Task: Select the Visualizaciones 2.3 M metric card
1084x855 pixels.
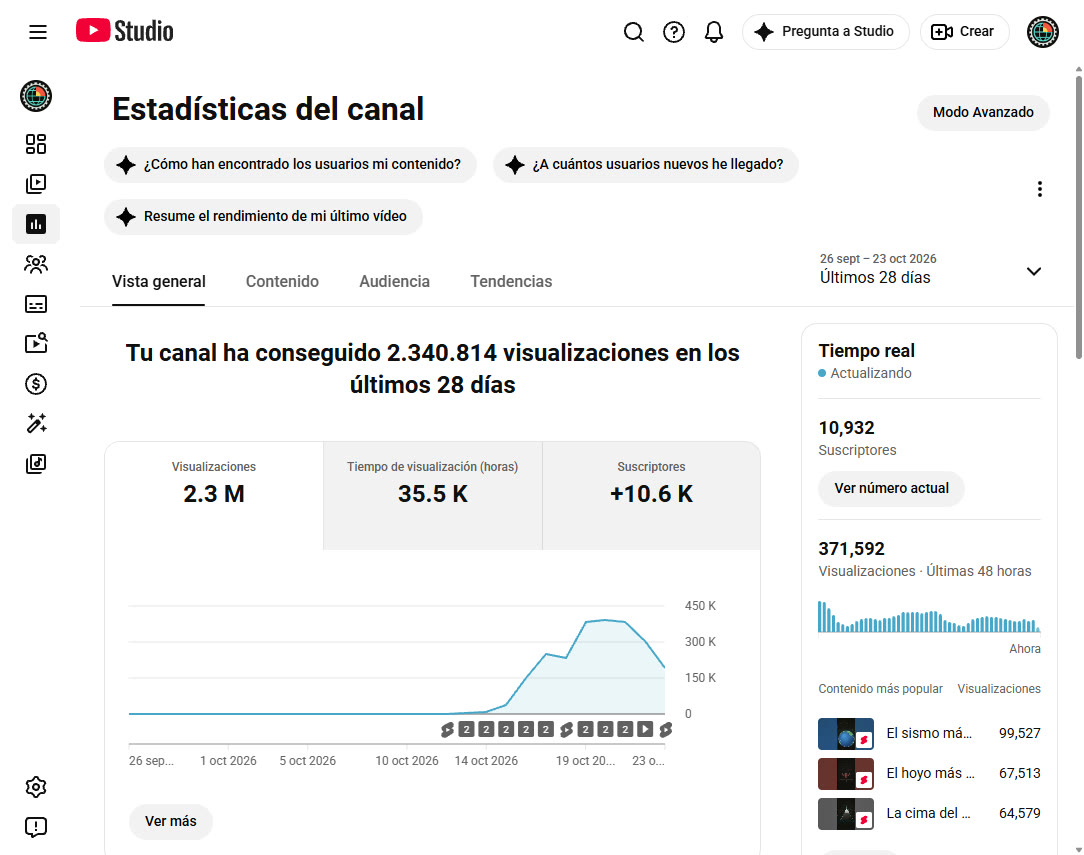Action: [214, 496]
